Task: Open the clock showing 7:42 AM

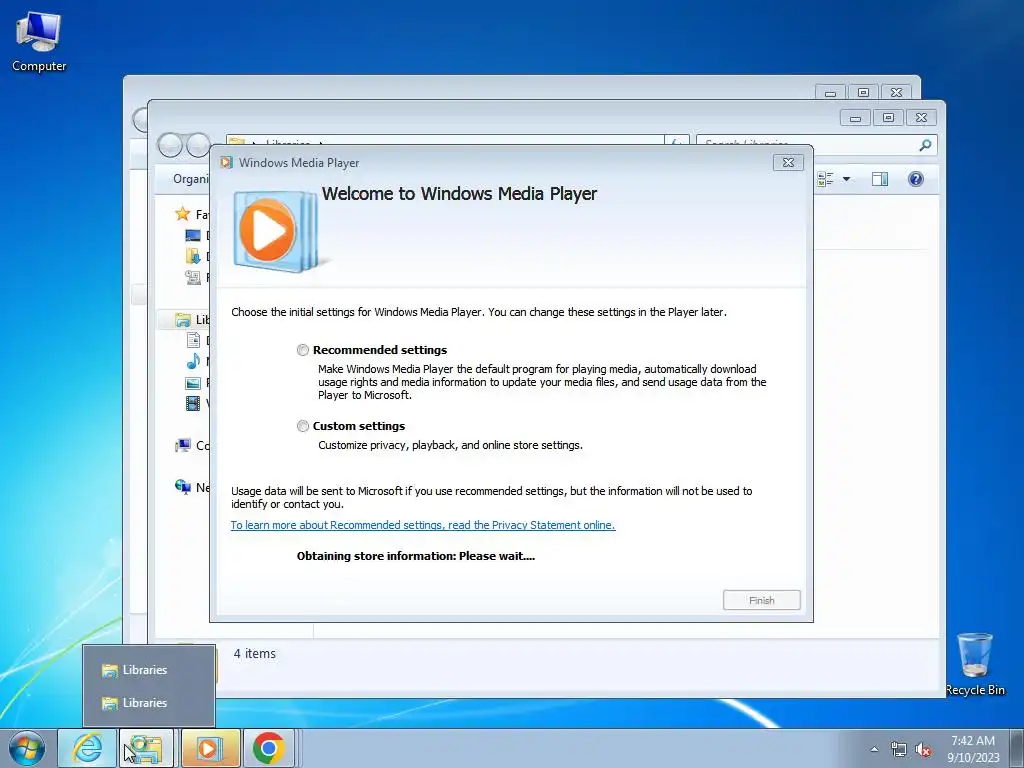Action: click(973, 749)
